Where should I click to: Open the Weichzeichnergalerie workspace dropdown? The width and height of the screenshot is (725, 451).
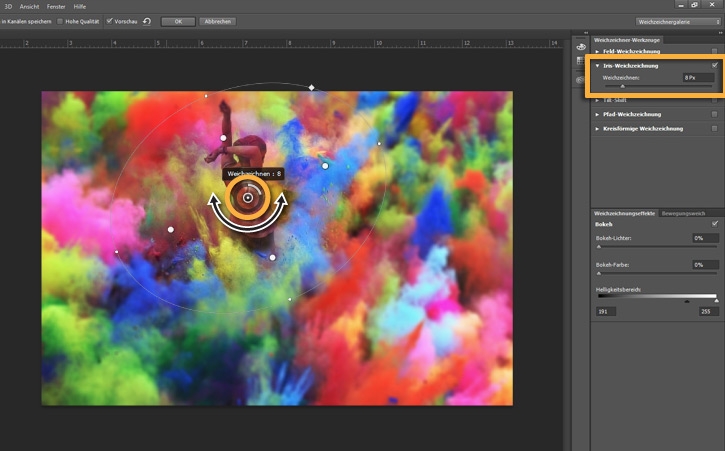[x=677, y=21]
